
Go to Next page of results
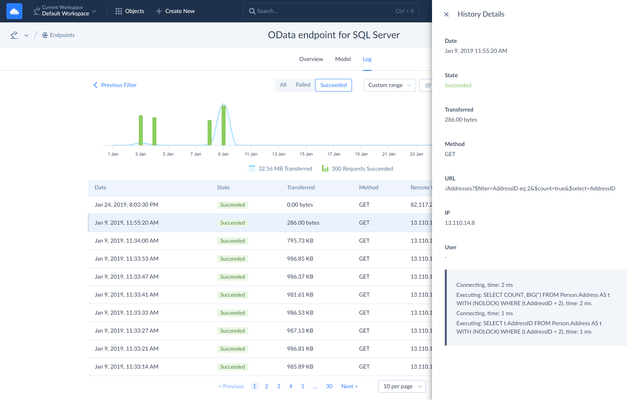click(349, 386)
